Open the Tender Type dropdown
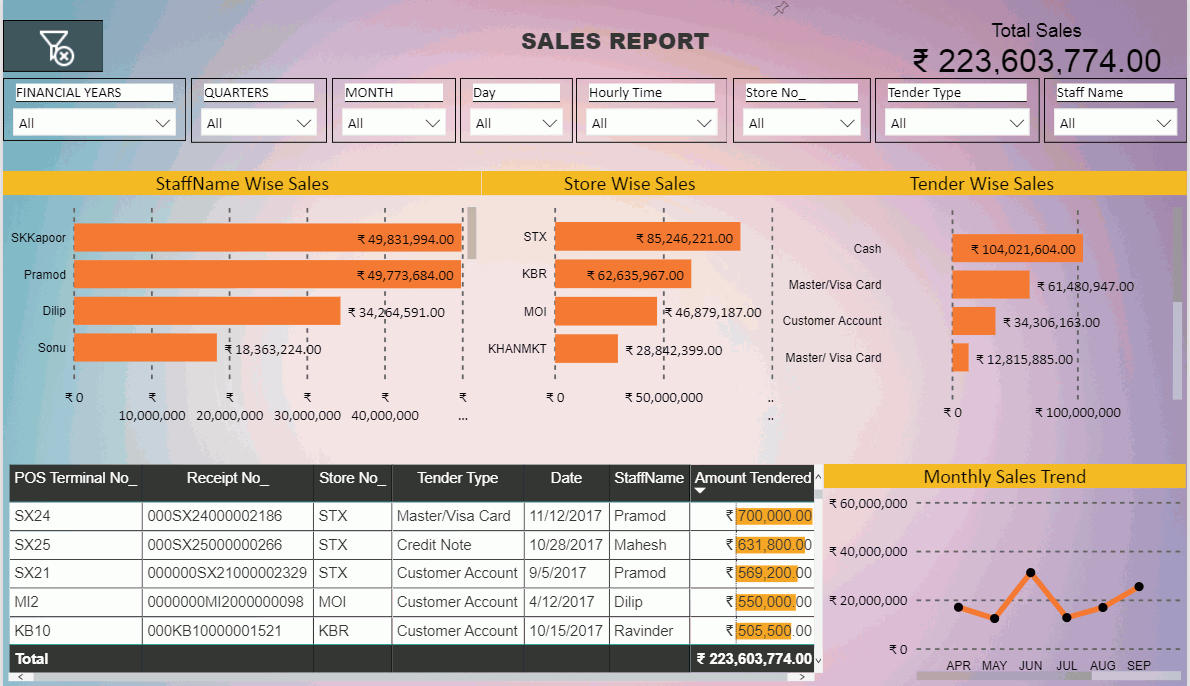The width and height of the screenshot is (1190, 686). pyautogui.click(x=956, y=123)
